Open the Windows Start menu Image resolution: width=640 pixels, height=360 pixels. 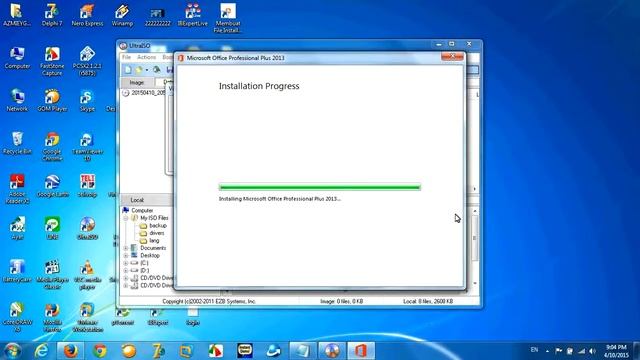12,351
